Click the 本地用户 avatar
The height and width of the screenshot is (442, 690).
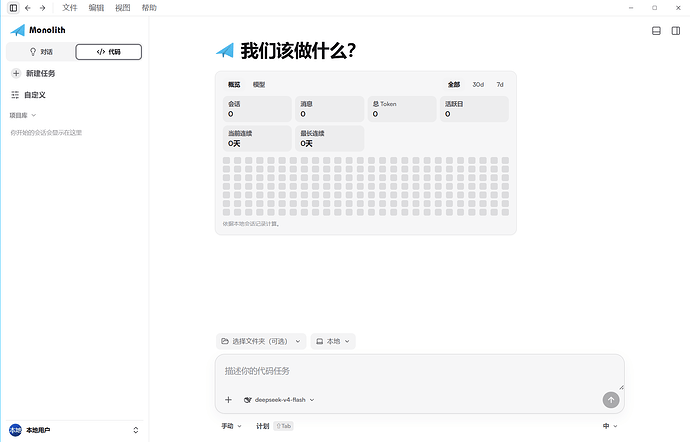pyautogui.click(x=15, y=430)
